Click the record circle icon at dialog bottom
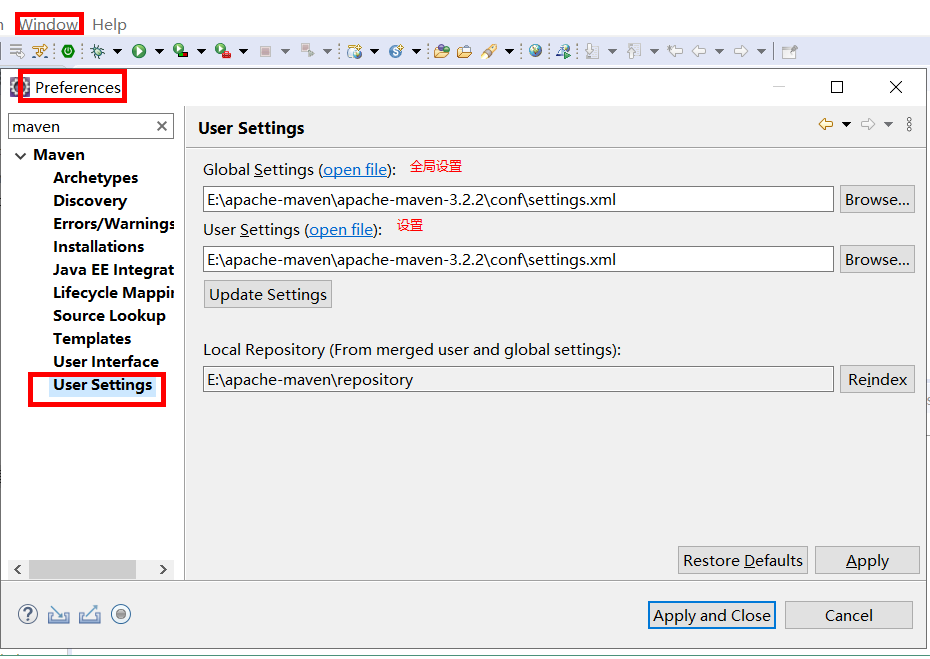 pyautogui.click(x=120, y=615)
